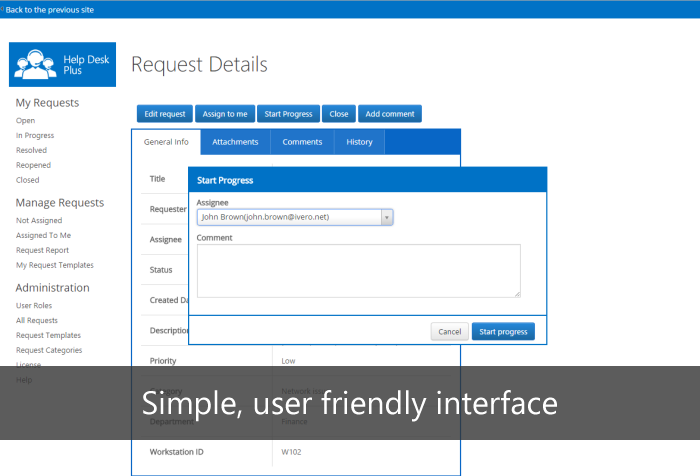
Task: Open Request Categories link
Action: [49, 350]
